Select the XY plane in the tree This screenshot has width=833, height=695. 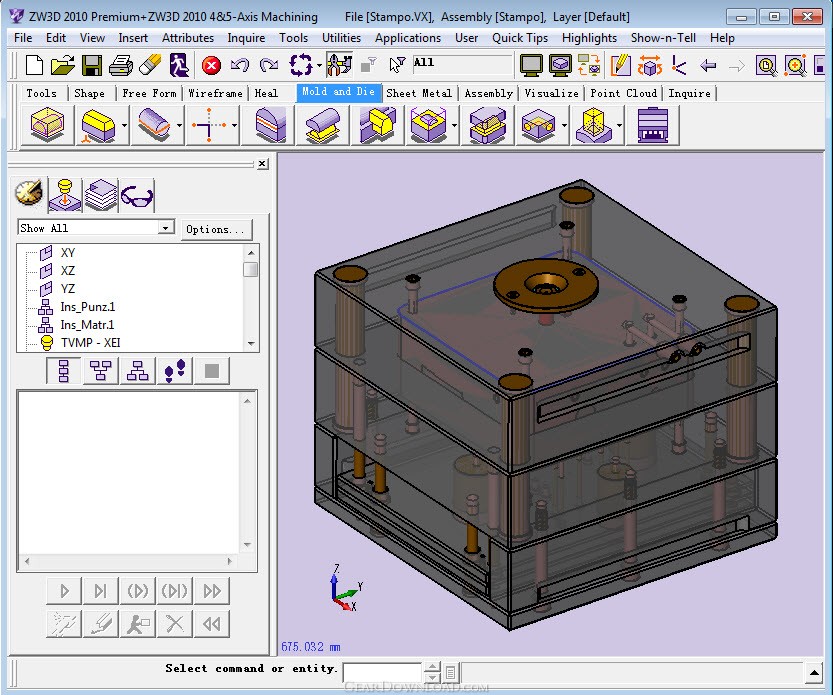click(68, 252)
